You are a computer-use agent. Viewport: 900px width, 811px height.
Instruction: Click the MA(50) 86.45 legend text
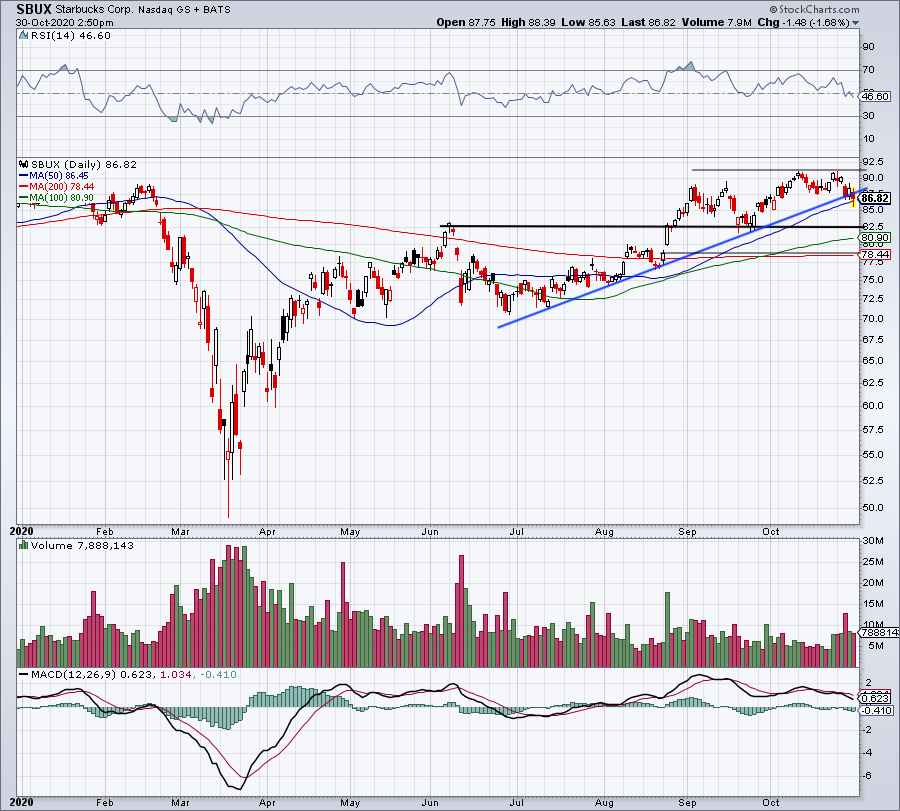coord(59,176)
